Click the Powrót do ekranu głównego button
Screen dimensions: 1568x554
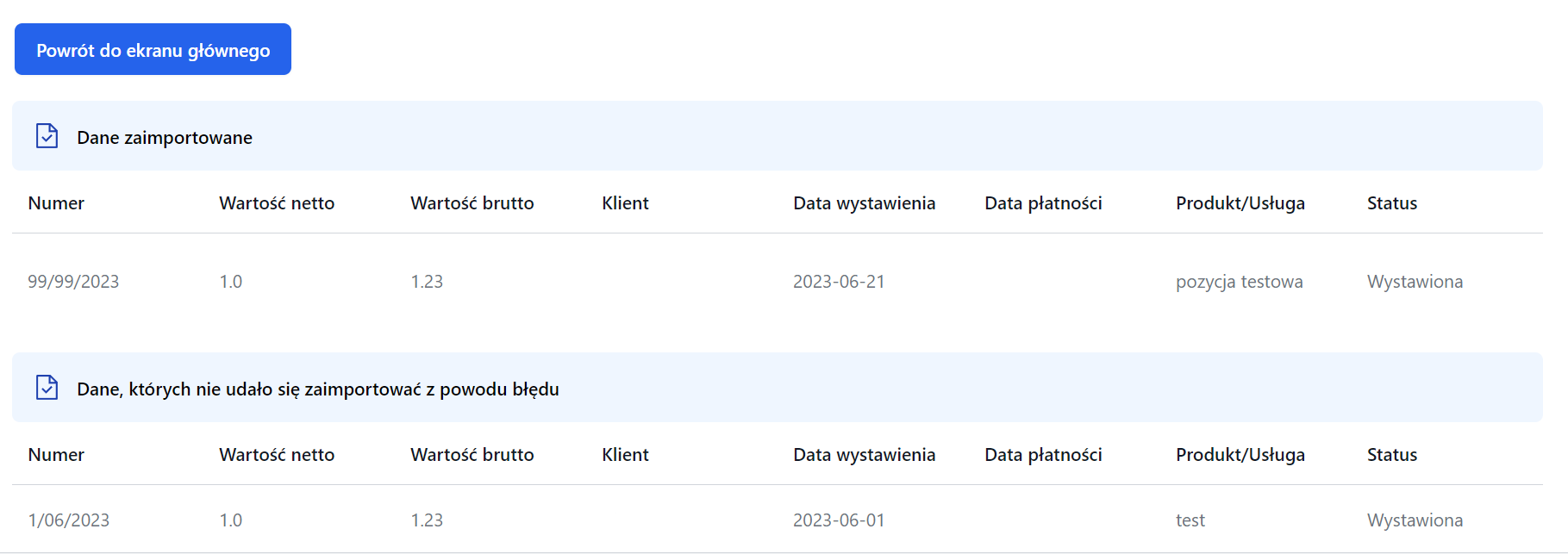(x=153, y=50)
